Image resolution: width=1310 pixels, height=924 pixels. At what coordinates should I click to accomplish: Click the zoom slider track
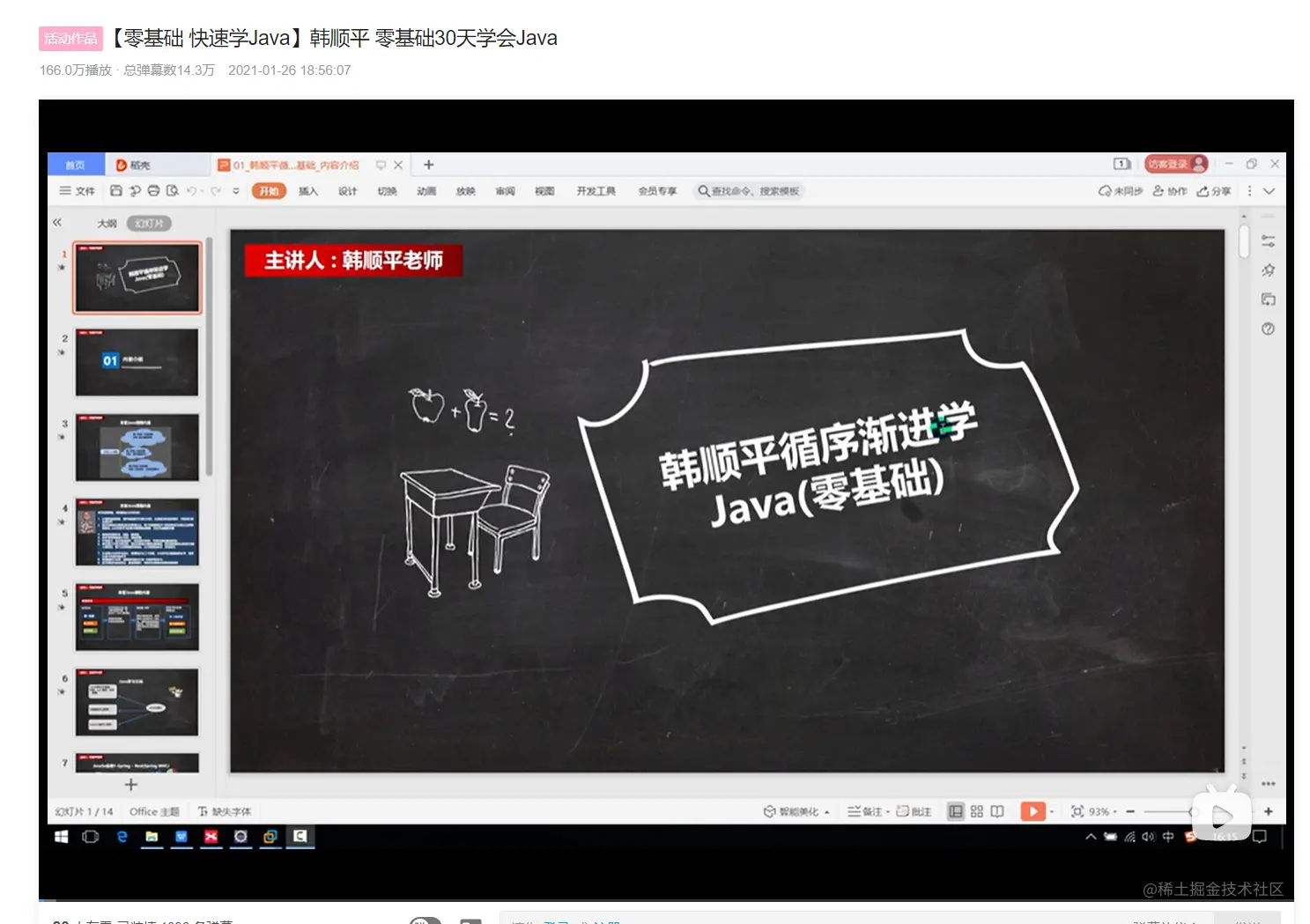click(x=1167, y=811)
